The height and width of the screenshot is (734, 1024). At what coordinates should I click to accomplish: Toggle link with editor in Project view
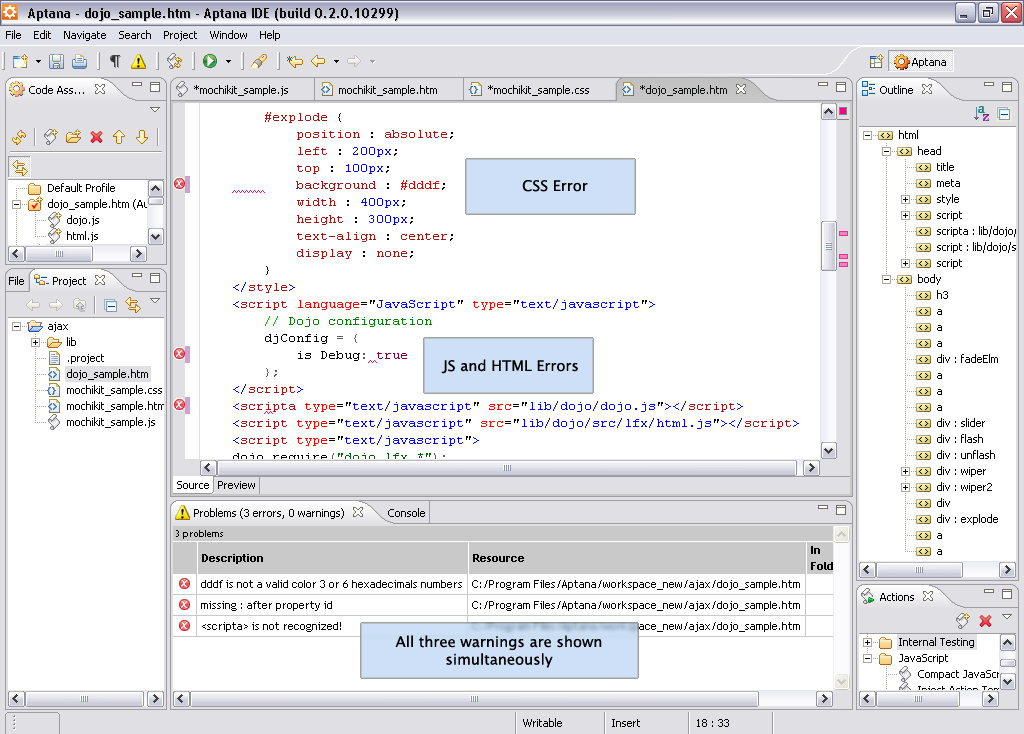[x=133, y=305]
